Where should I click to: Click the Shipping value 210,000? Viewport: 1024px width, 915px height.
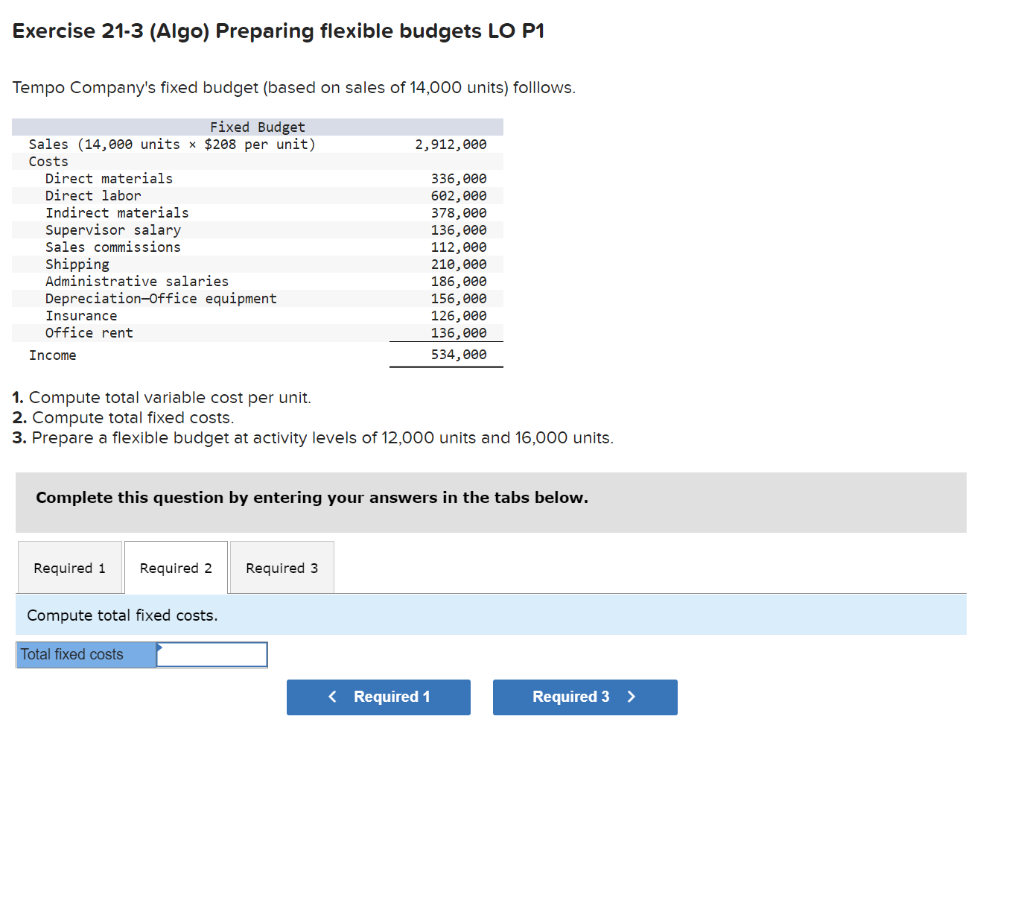[x=458, y=264]
